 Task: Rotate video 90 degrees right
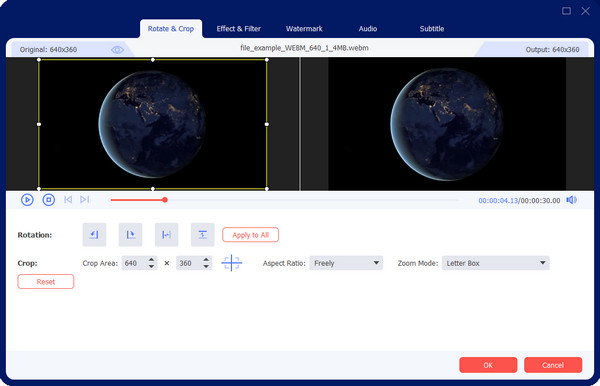pyautogui.click(x=130, y=235)
